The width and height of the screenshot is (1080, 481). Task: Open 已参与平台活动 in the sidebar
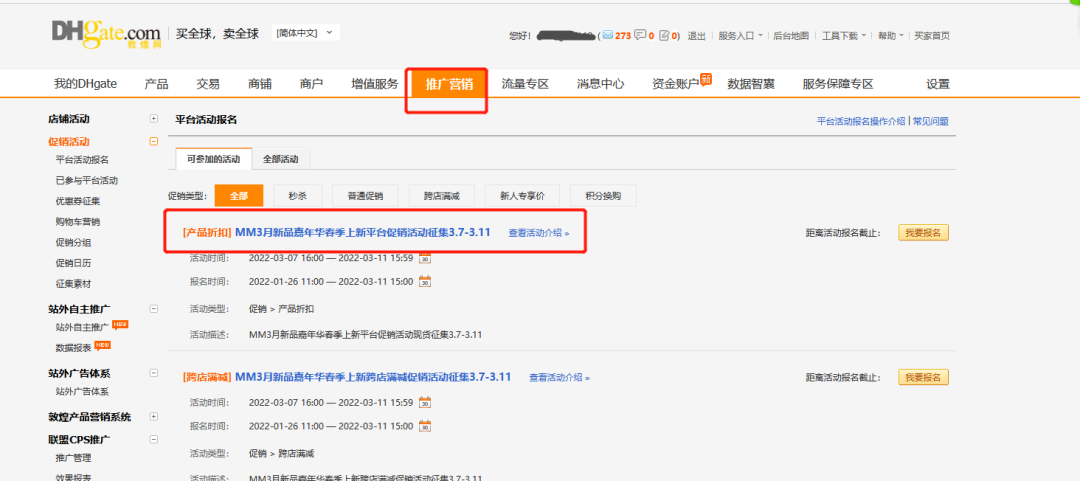[x=86, y=181]
